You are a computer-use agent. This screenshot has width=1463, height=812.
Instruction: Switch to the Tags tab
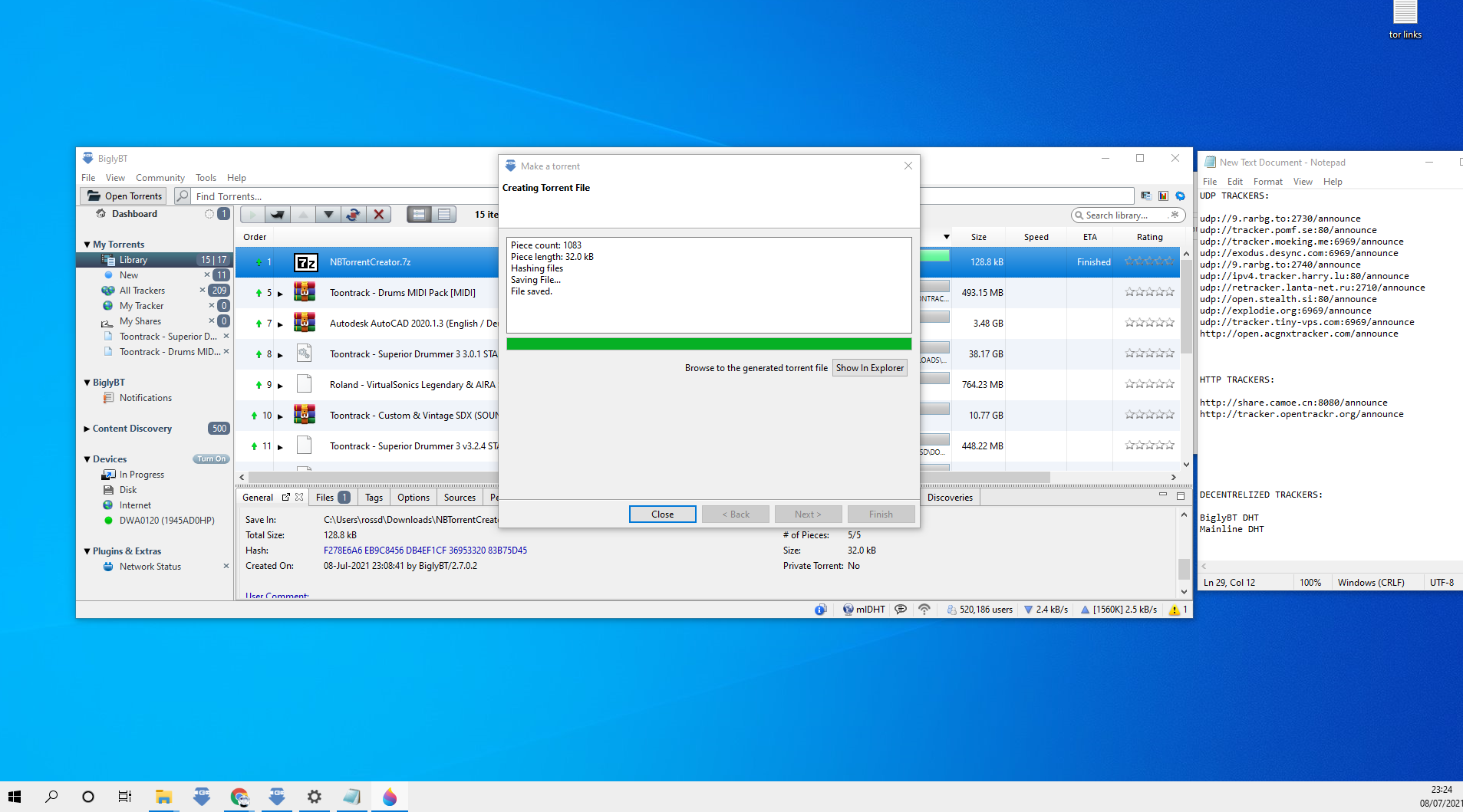click(374, 498)
